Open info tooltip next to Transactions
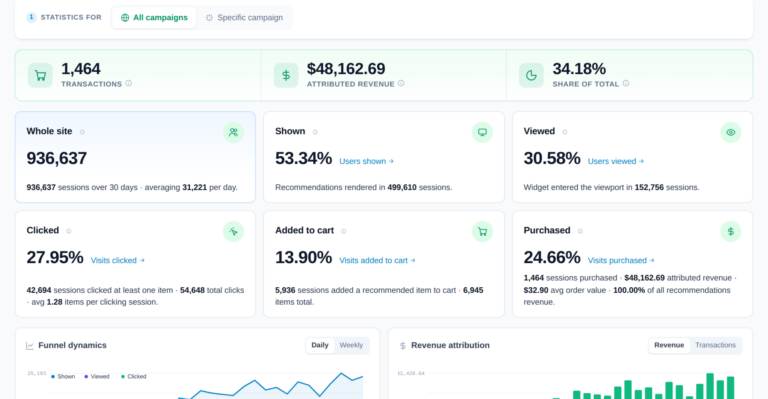Image resolution: width=768 pixels, height=399 pixels. click(128, 84)
